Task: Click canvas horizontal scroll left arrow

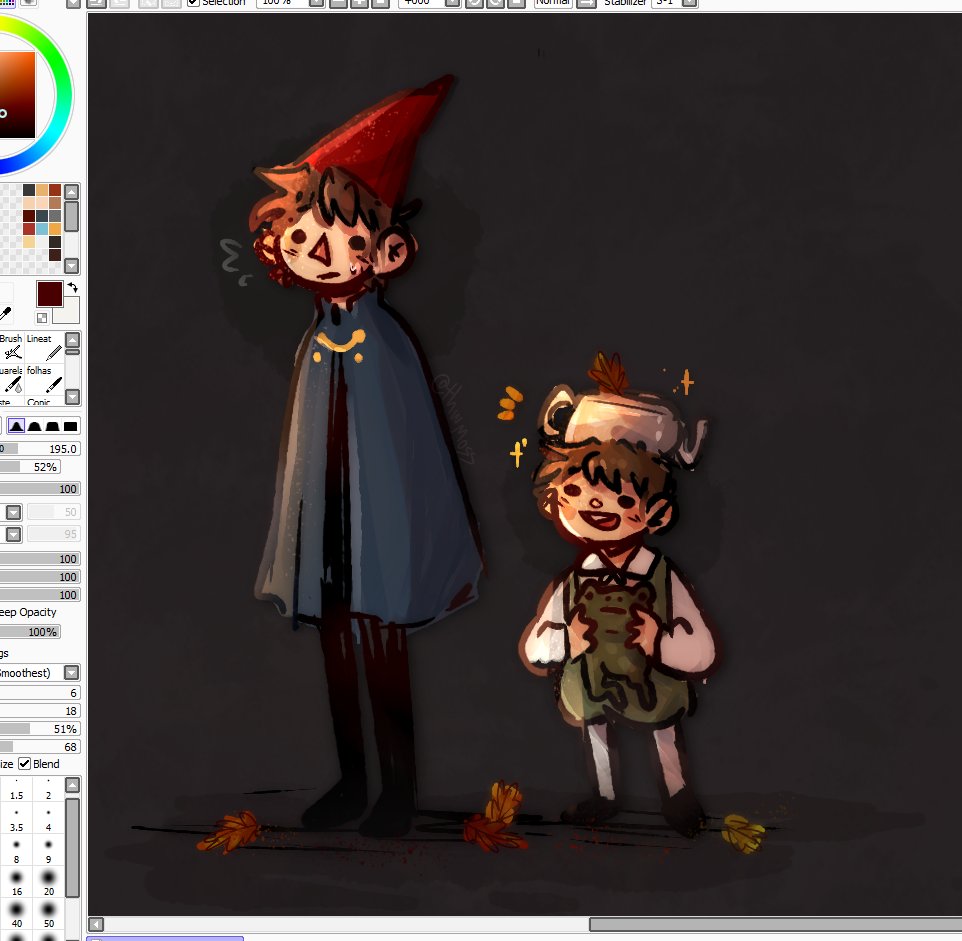Action: (x=96, y=924)
